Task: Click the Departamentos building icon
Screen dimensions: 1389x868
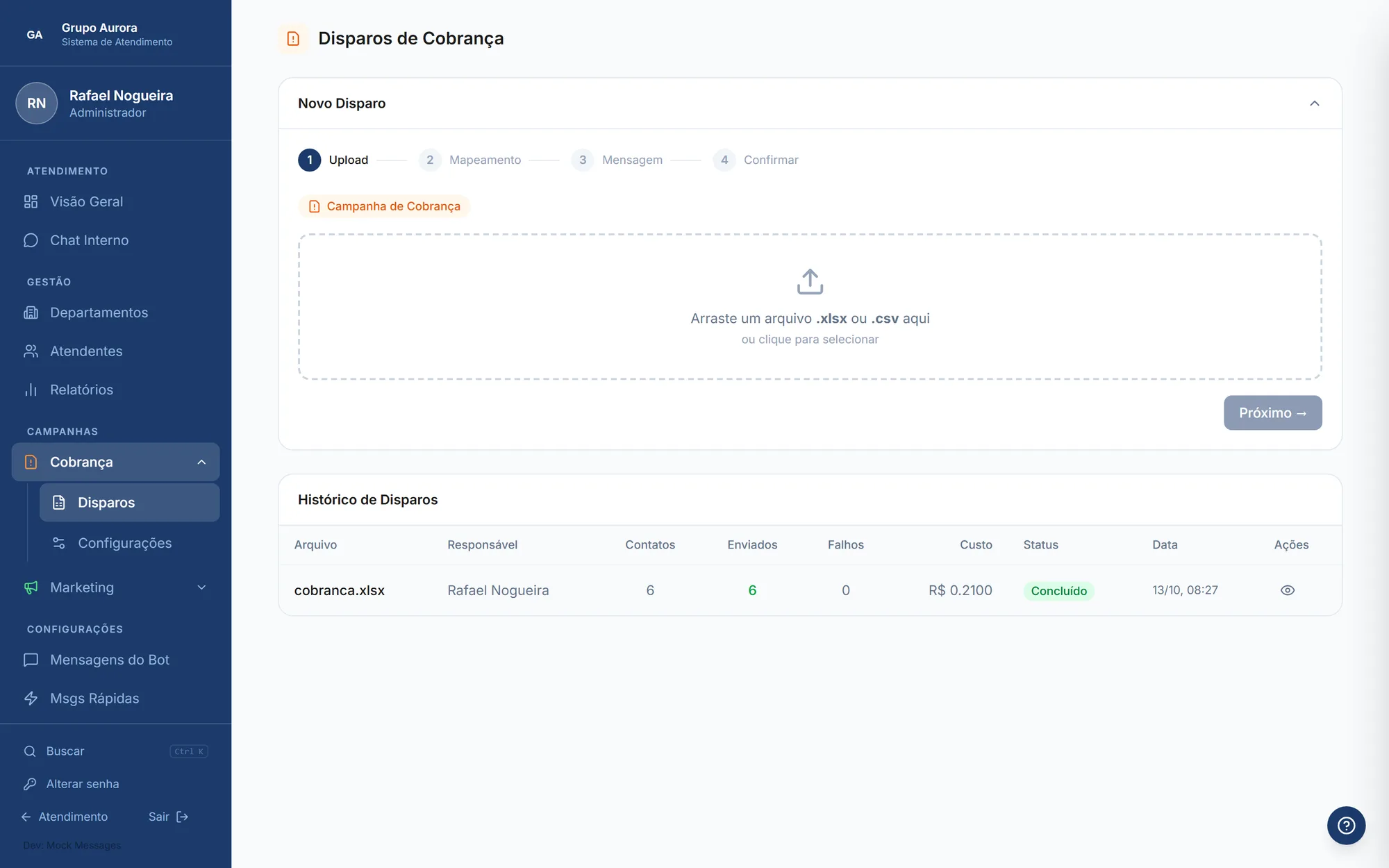Action: click(31, 312)
